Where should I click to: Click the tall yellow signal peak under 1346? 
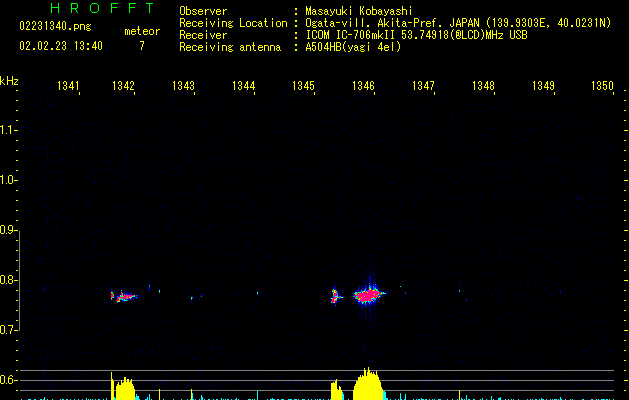coord(368,384)
